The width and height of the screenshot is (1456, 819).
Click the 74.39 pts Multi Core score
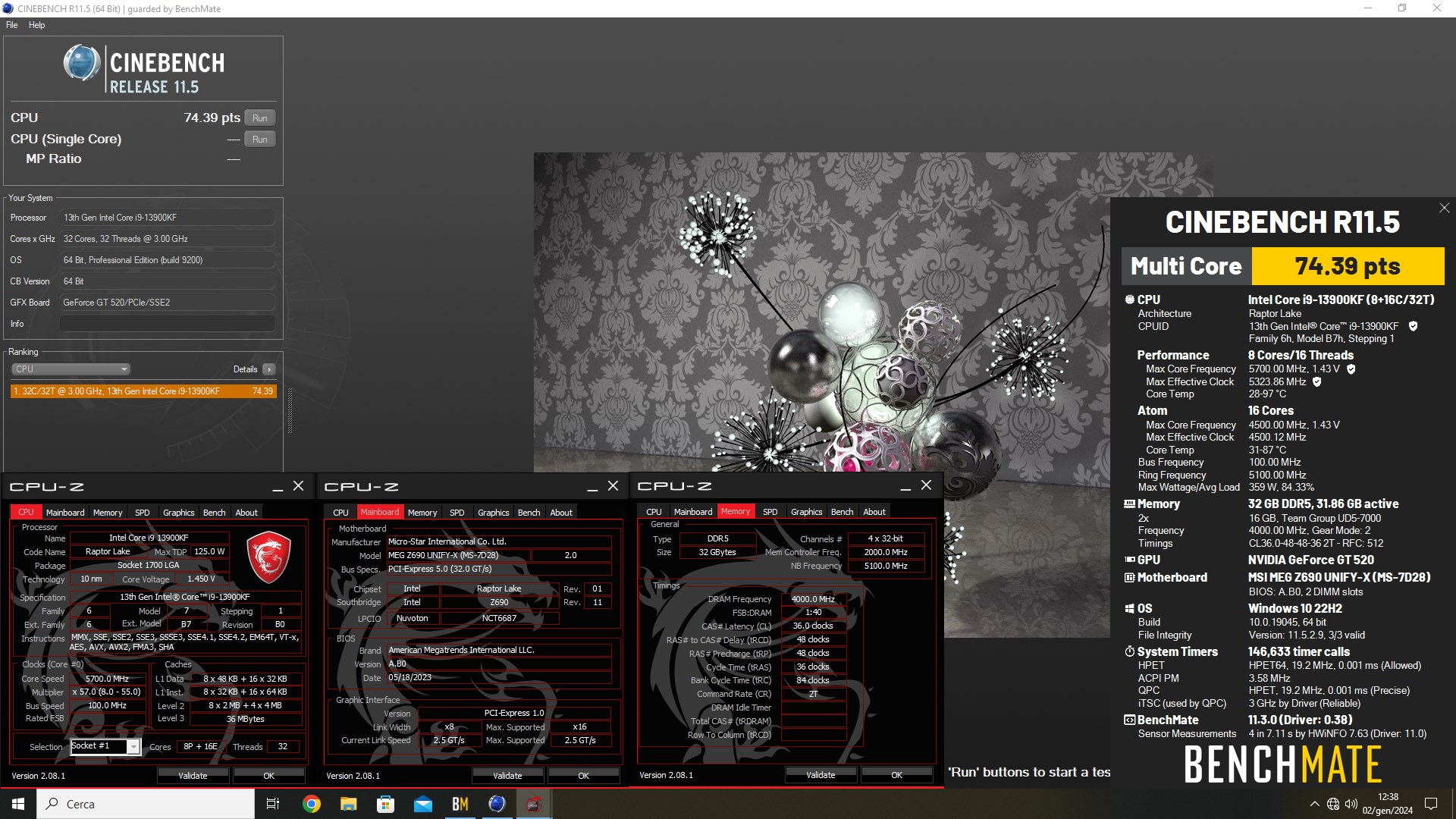[x=1348, y=266]
